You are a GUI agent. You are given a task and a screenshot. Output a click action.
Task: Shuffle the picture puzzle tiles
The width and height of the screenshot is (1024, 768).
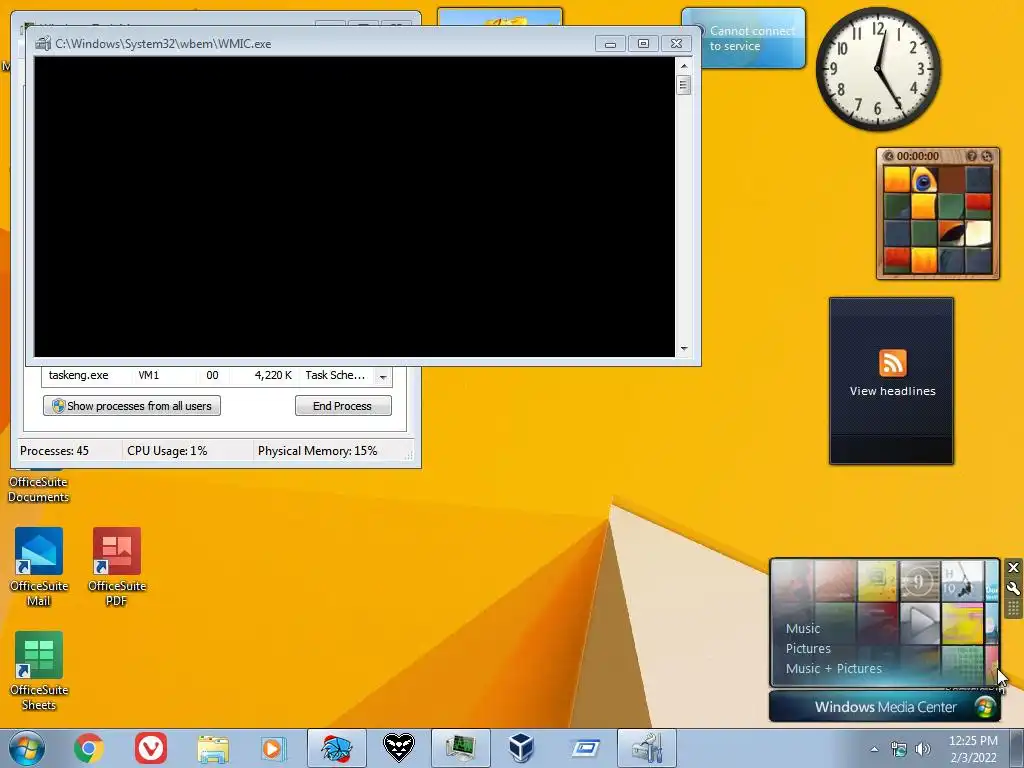[x=987, y=156]
